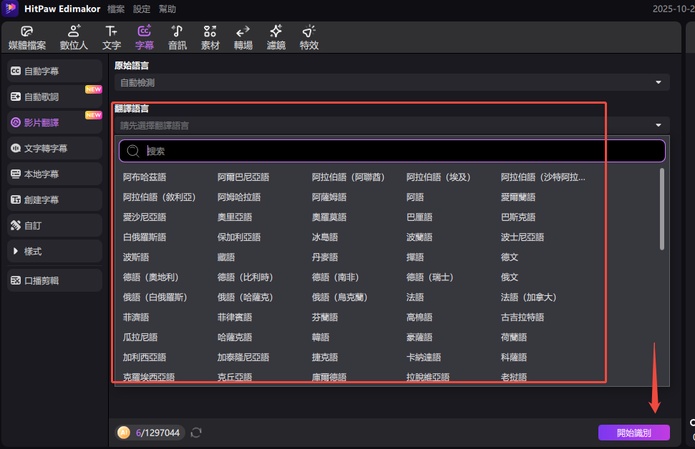Choose 韓語 from the language list

[320, 337]
